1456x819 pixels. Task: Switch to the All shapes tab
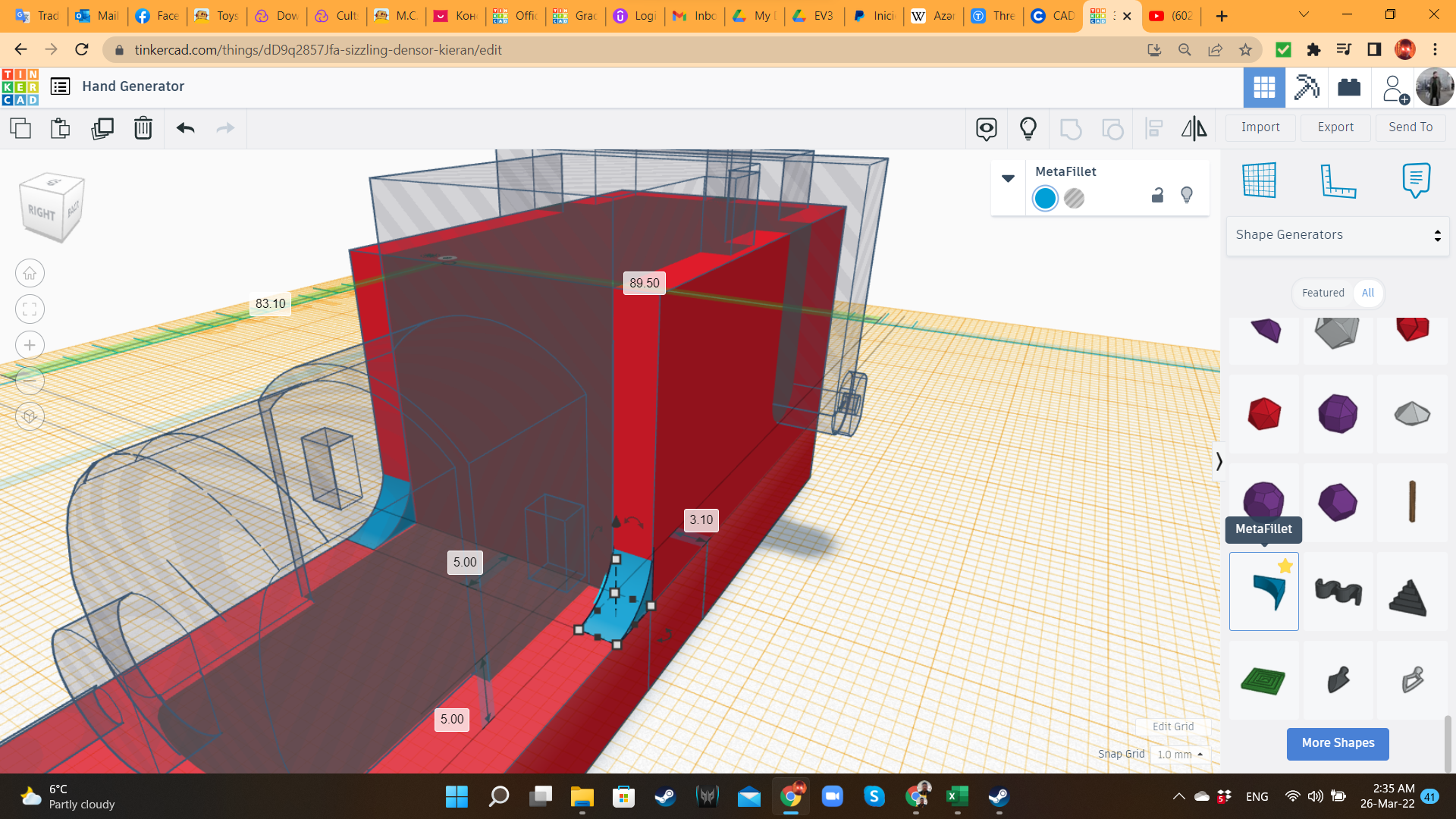coord(1367,293)
